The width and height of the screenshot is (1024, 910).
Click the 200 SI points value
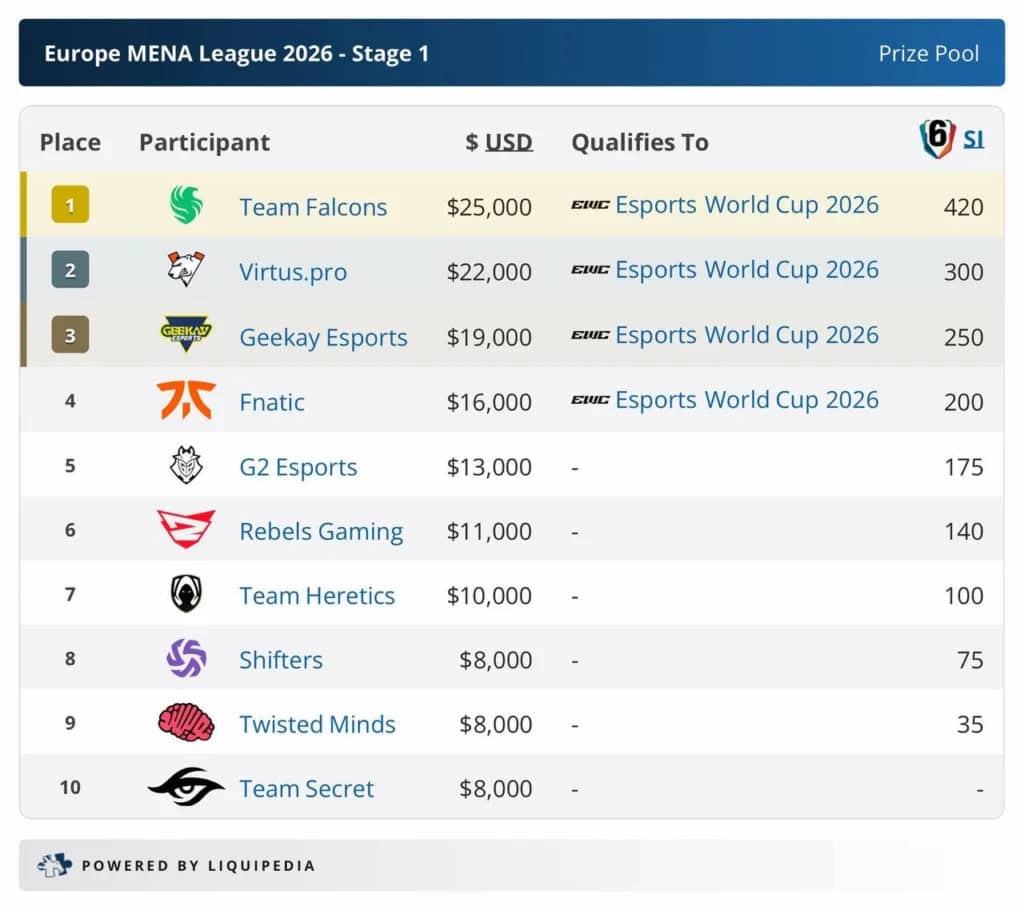[x=963, y=402]
